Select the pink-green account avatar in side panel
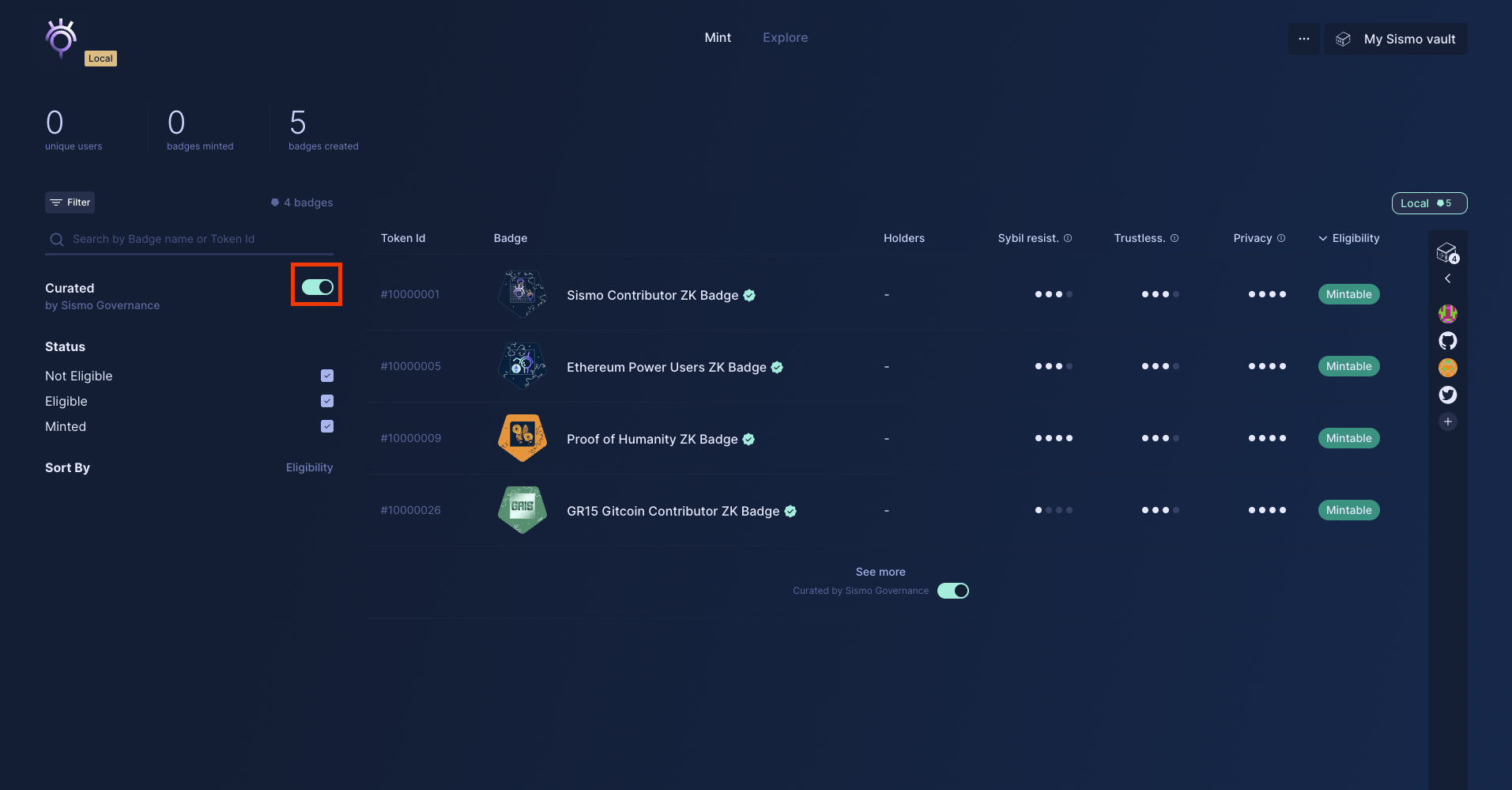The height and width of the screenshot is (790, 1512). click(1447, 314)
